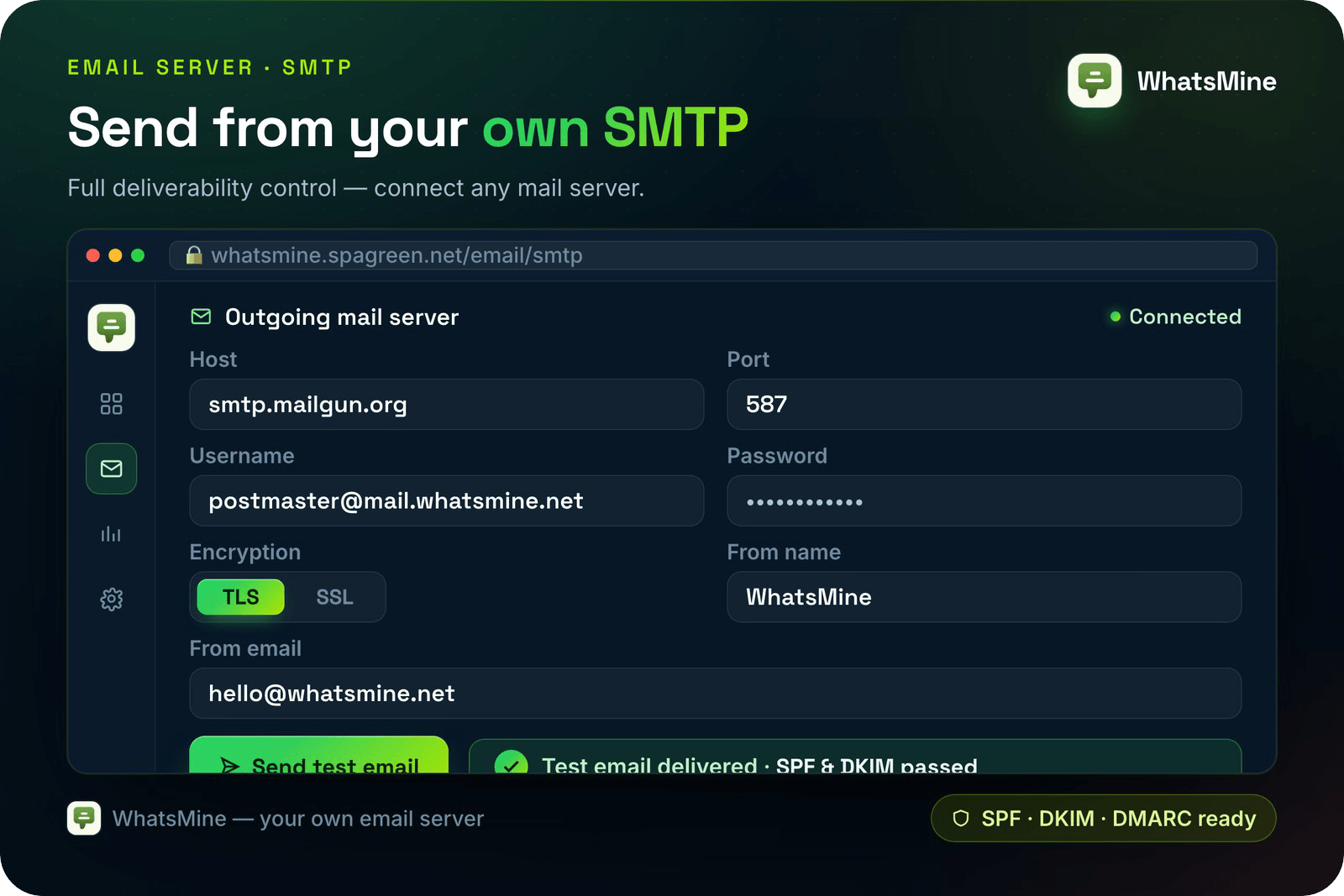This screenshot has height=896, width=1344.
Task: Click the Test email delivered notification
Action: point(855,757)
